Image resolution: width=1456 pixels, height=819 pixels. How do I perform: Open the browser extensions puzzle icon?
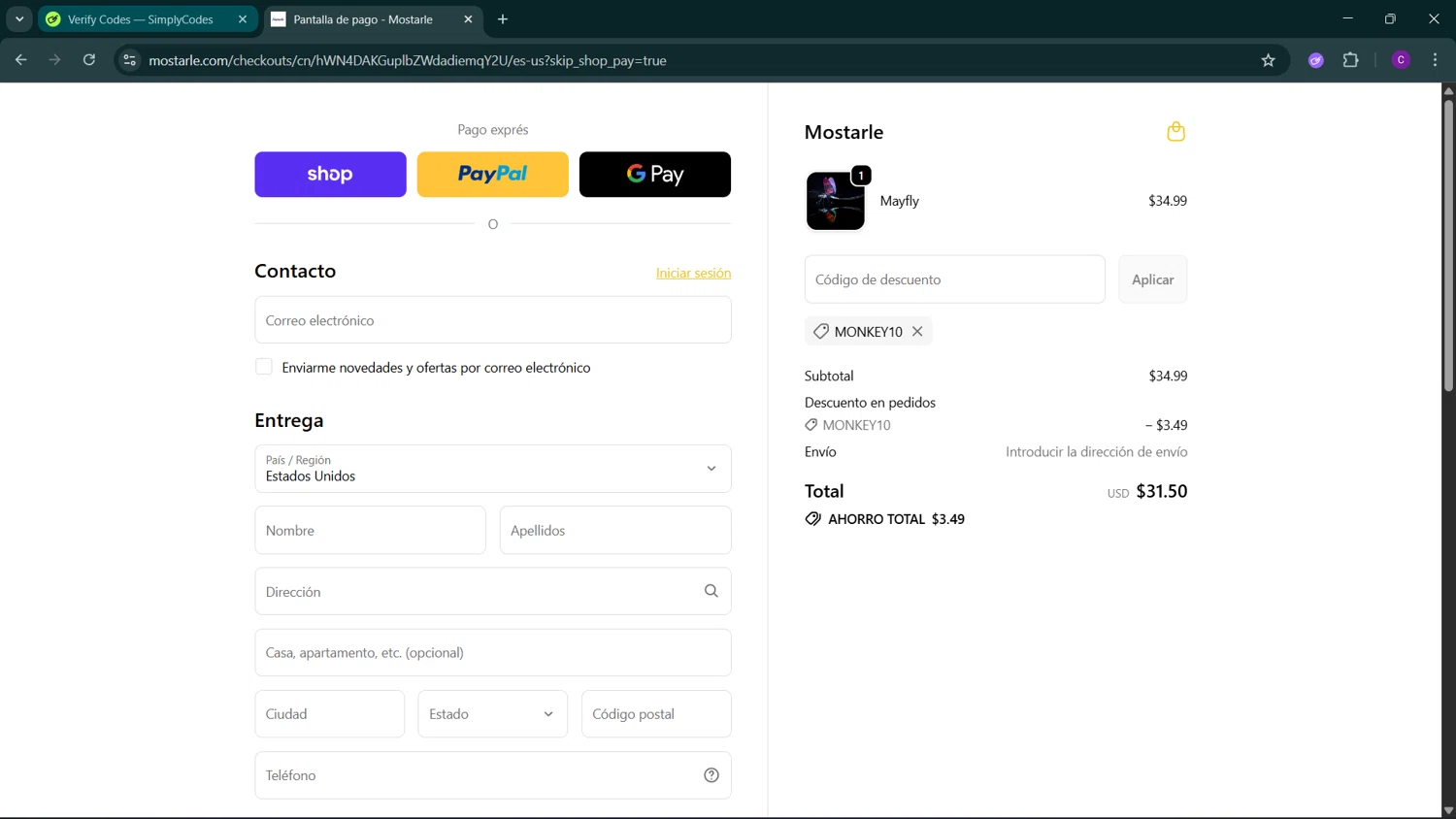click(1350, 60)
